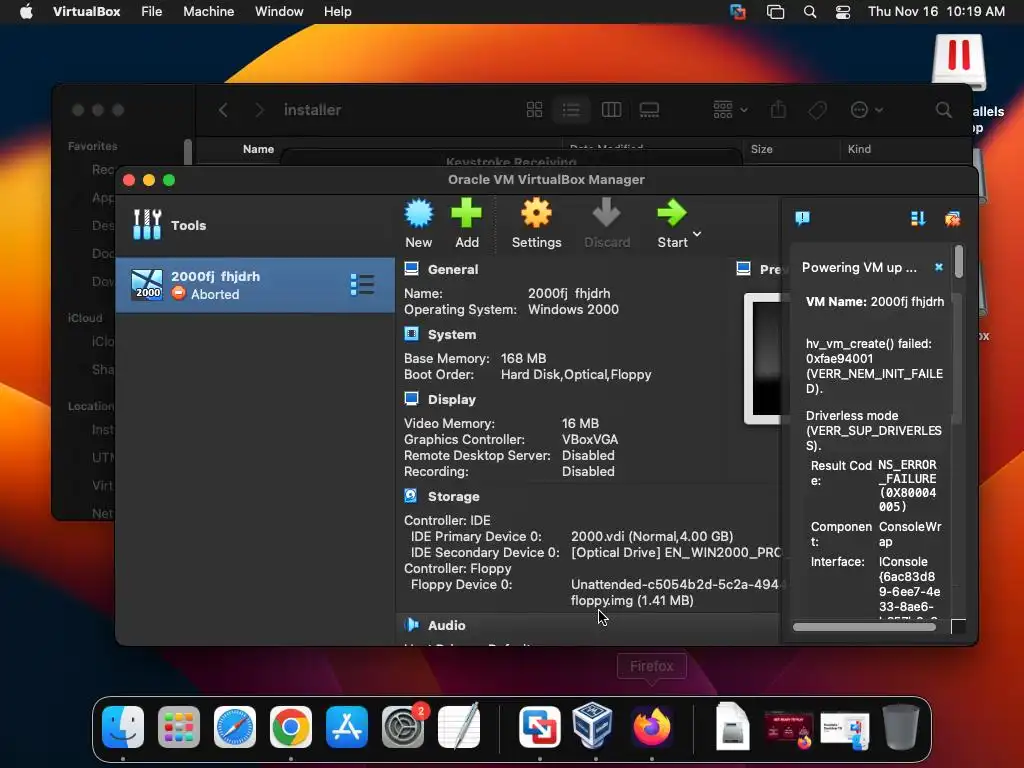Open the 2000fj fhjdrh machine menu icon

(362, 285)
